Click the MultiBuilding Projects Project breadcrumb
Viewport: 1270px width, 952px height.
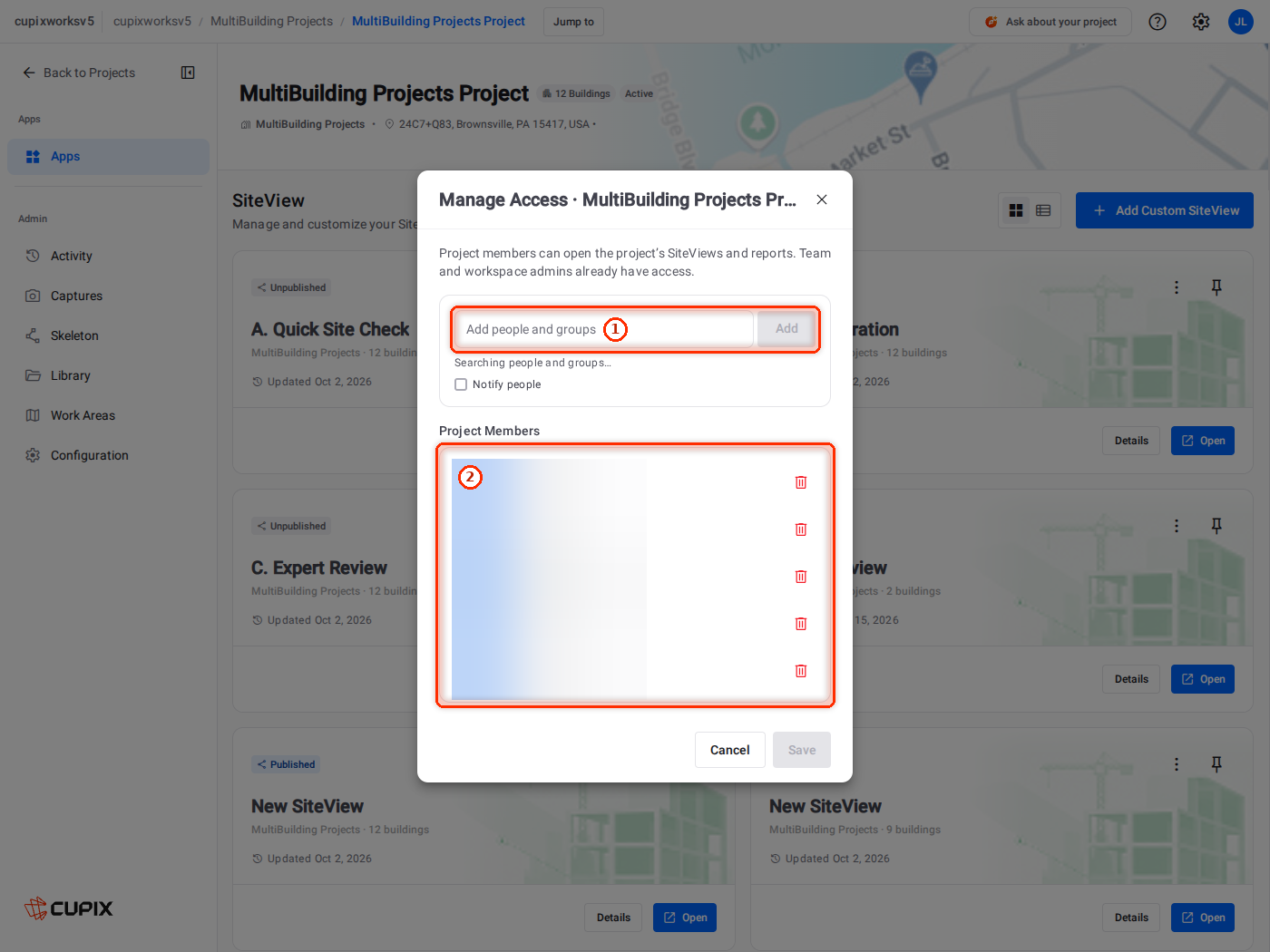[438, 21]
